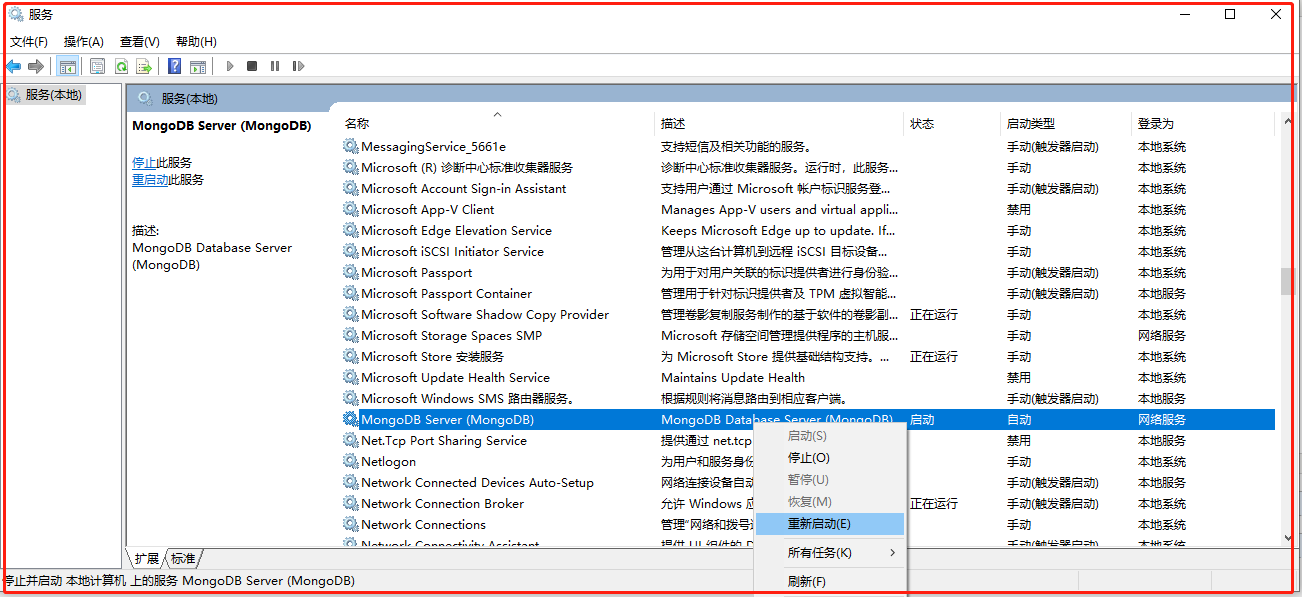Click gear icon of Net.Tcp Port Sharing Service
The width and height of the screenshot is (1302, 597).
click(x=351, y=440)
